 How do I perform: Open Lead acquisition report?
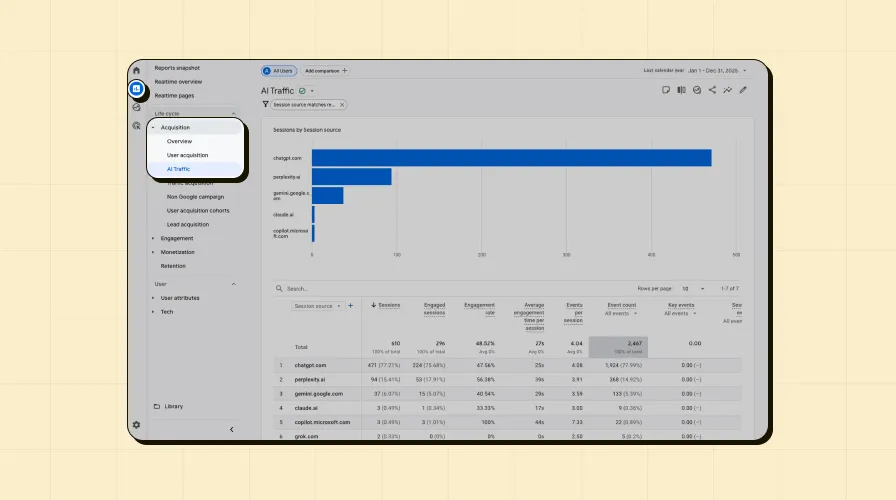pyautogui.click(x=188, y=225)
